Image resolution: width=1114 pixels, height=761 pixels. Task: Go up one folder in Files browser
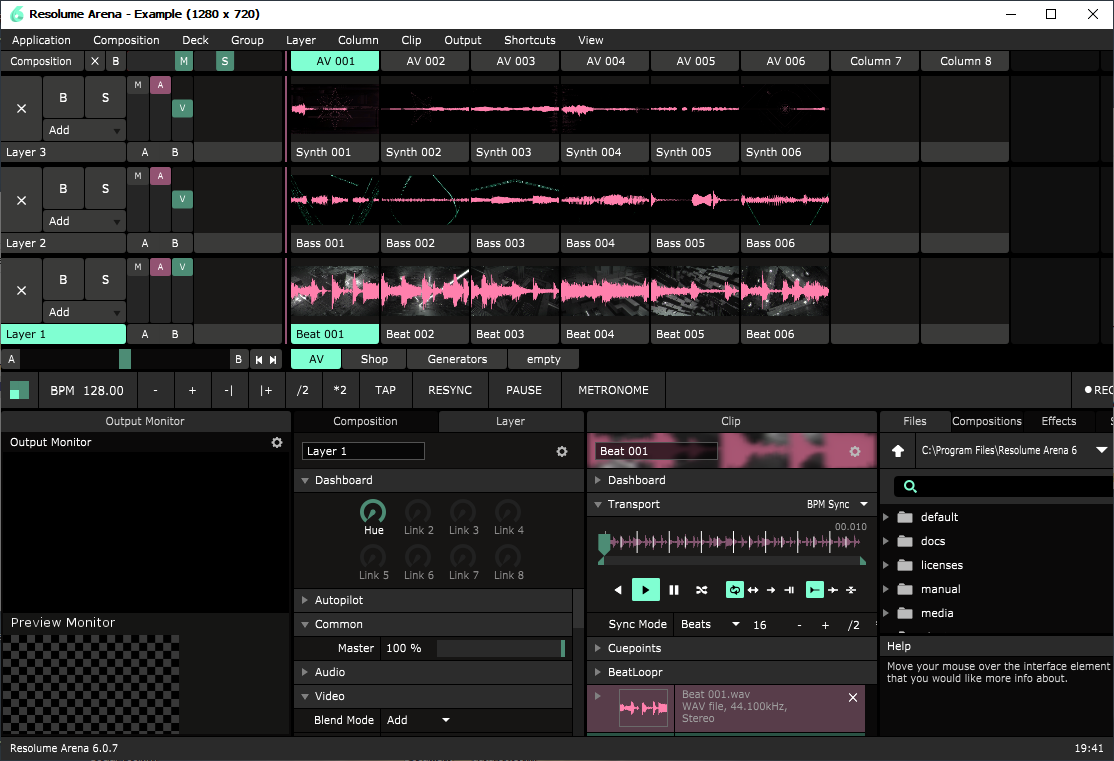tap(898, 450)
